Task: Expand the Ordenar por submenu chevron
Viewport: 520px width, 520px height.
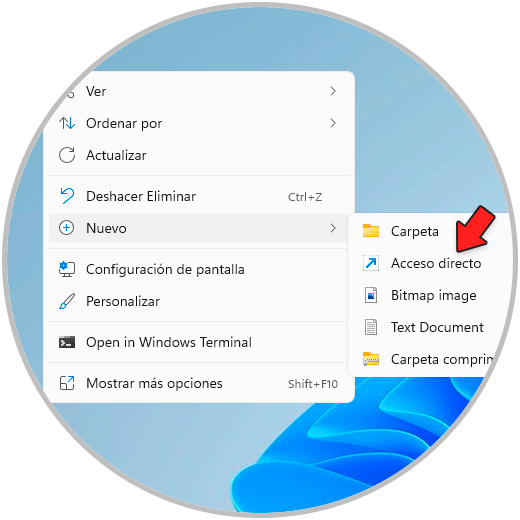Action: coord(333,123)
